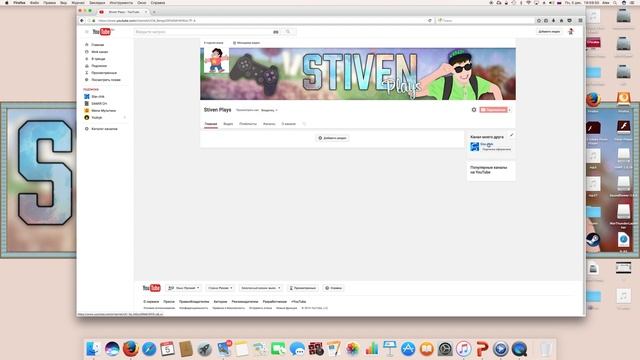Click the Справка help button in footer
This screenshot has height=360, width=640.
pos(333,288)
